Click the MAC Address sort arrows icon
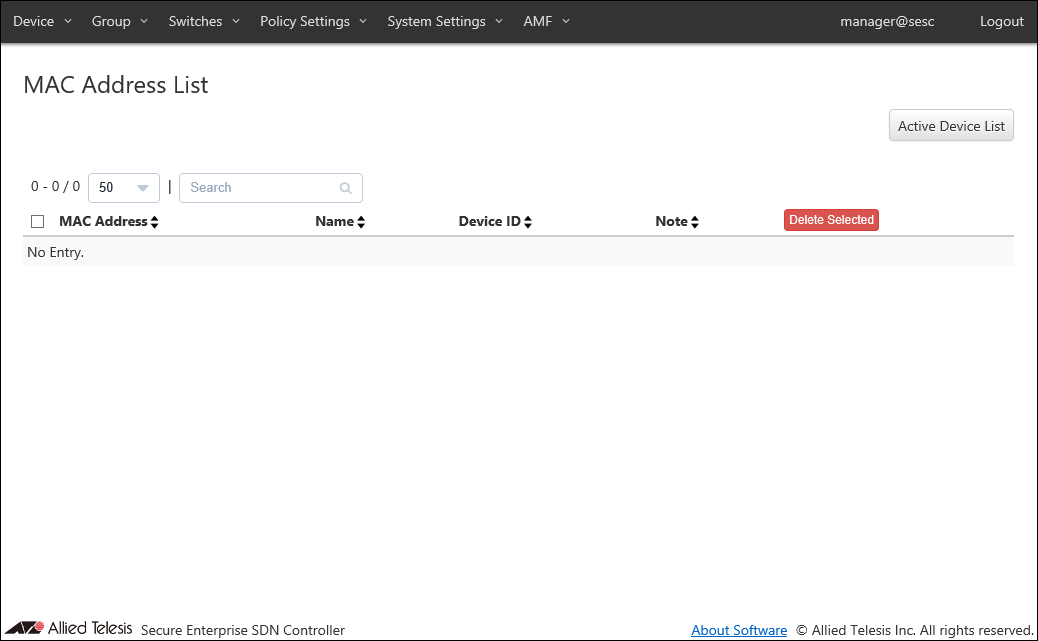Viewport: 1038px width, 641px height. pyautogui.click(x=154, y=222)
